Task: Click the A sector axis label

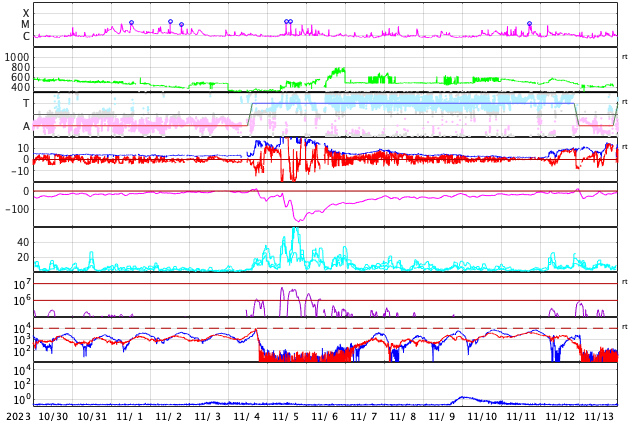Action: 26,127
